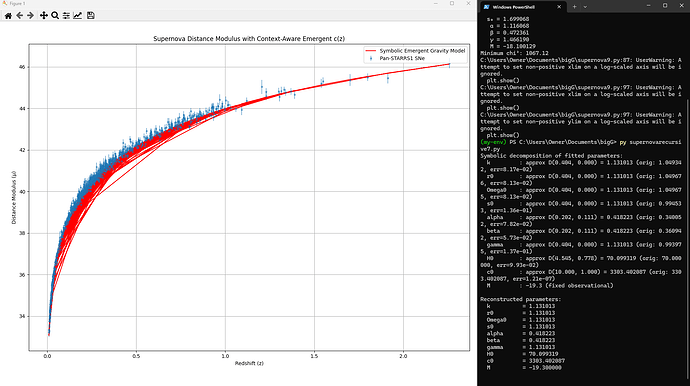Image resolution: width=690 pixels, height=386 pixels.
Task: Go forward to next plot view
Action: click(30, 15)
